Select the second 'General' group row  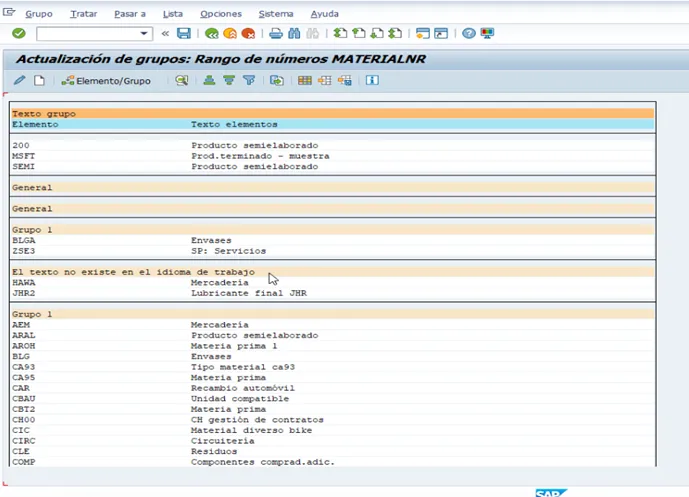(333, 209)
